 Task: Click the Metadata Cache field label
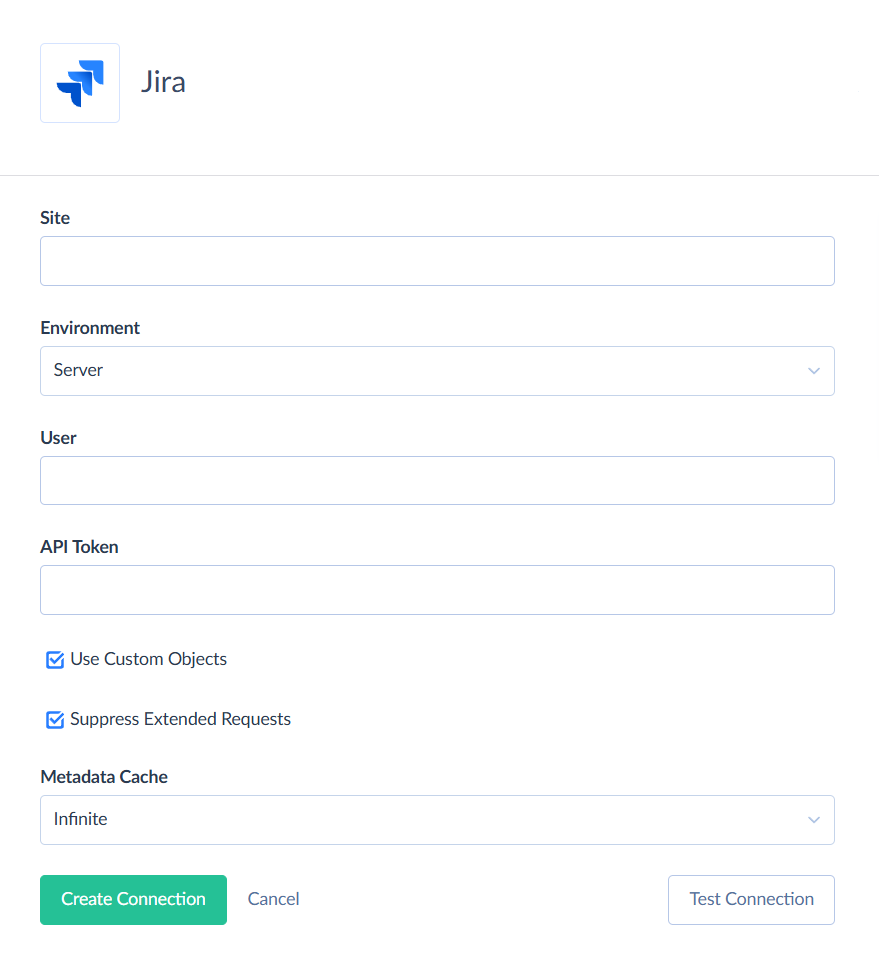click(x=104, y=777)
